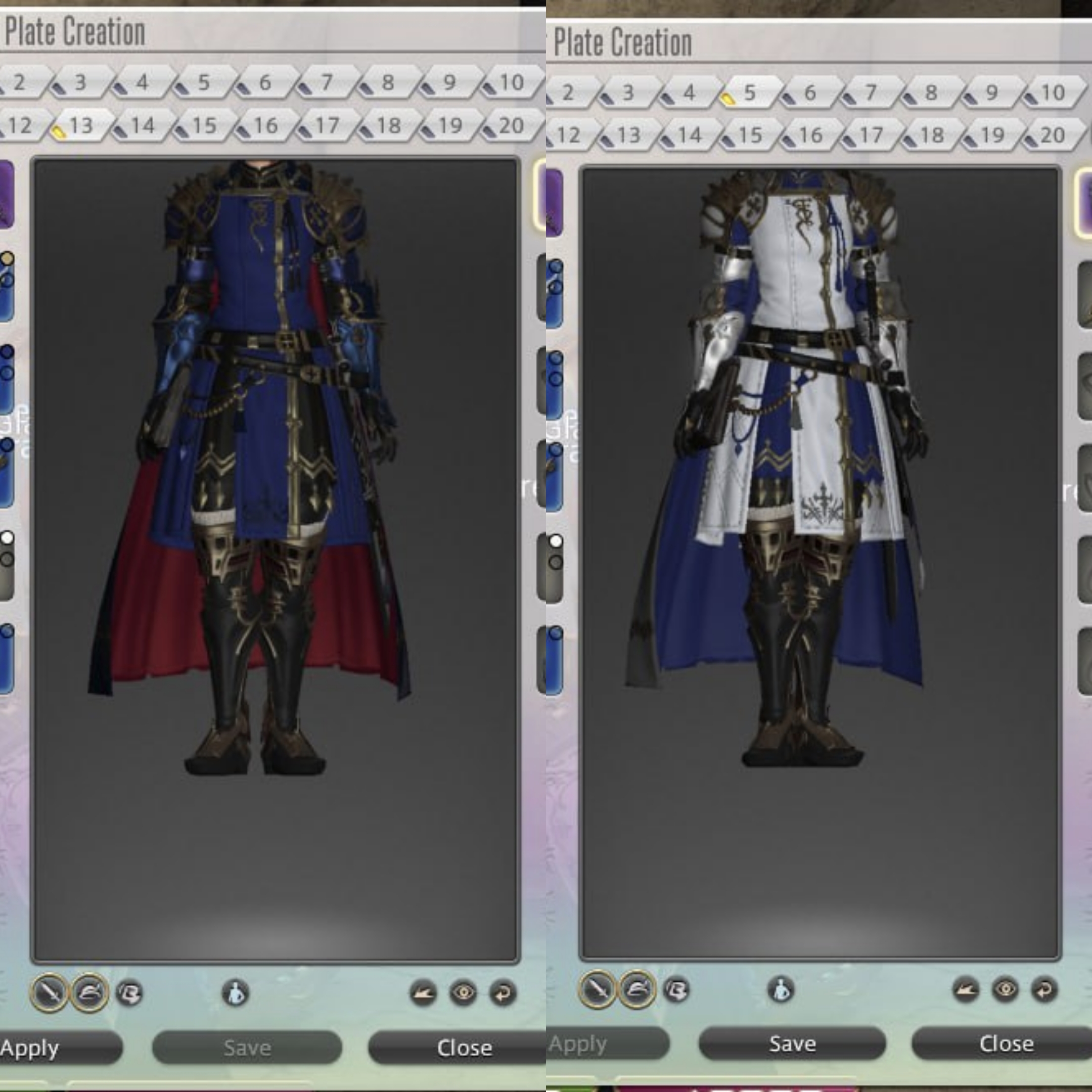This screenshot has width=1092, height=1092.
Task: Toggle headgear display in right Plate Creation window
Action: (x=637, y=989)
